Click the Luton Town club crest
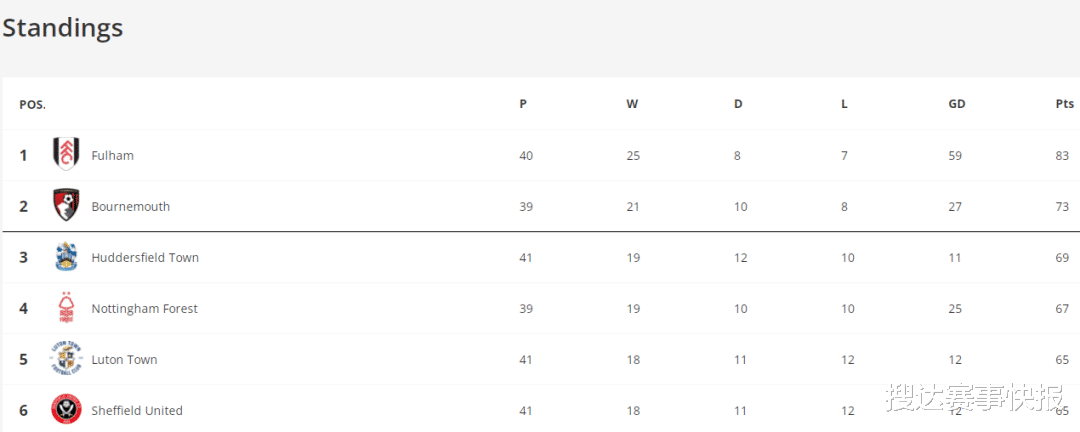Viewport: 1080px width, 432px height. [x=66, y=359]
